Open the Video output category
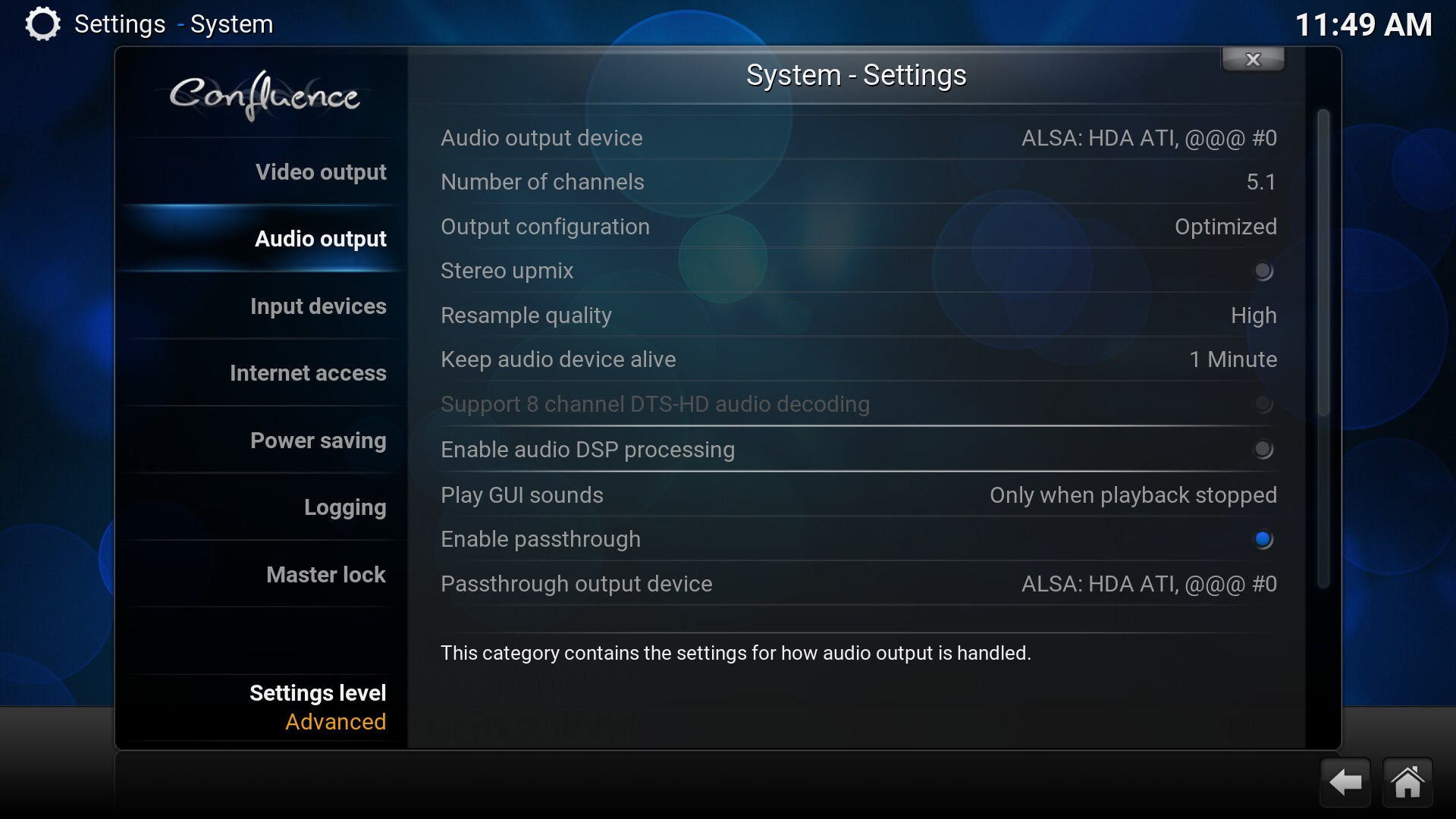Viewport: 1456px width, 819px height. click(x=321, y=172)
